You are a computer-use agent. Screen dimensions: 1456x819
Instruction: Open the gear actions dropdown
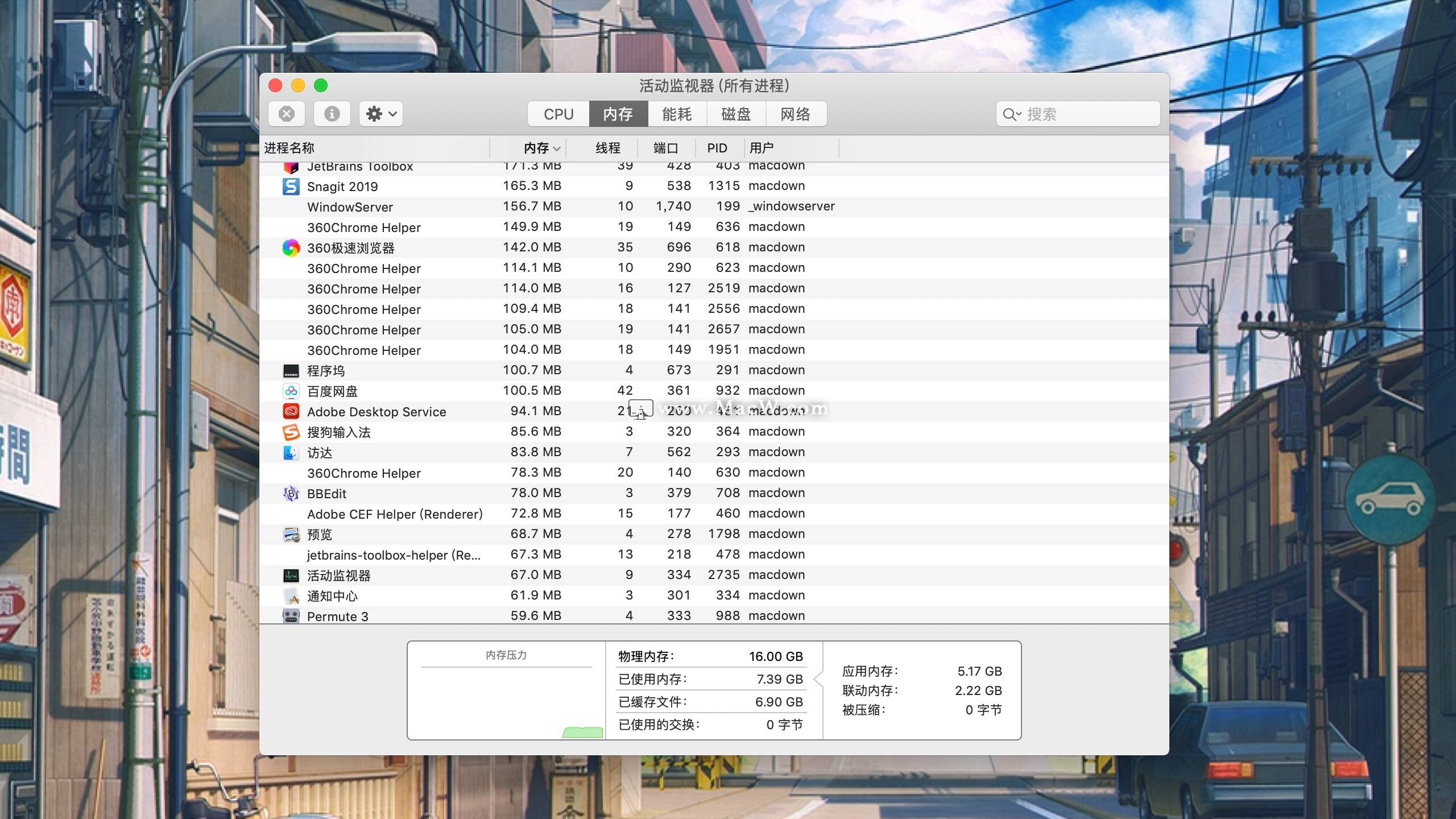[x=381, y=114]
